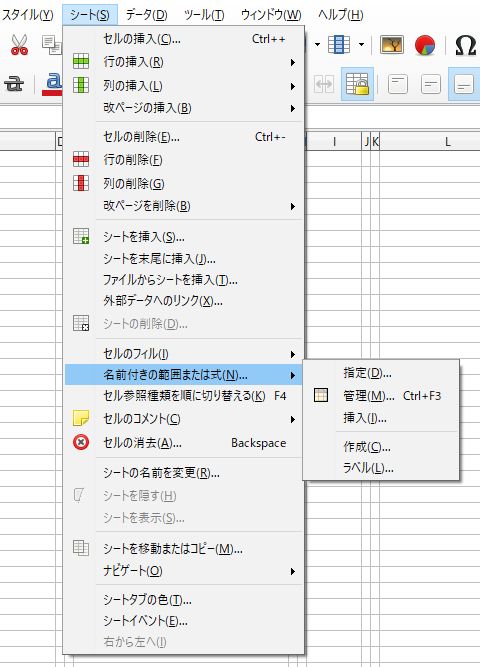Click the font color 'a' icon
Image resolution: width=480 pixels, height=667 pixels.
pyautogui.click(x=53, y=84)
